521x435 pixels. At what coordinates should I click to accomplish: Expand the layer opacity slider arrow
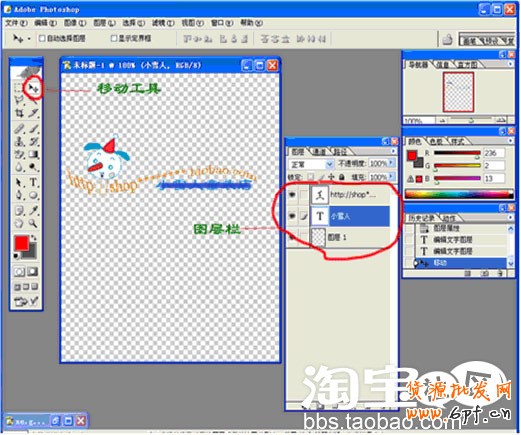[x=392, y=163]
